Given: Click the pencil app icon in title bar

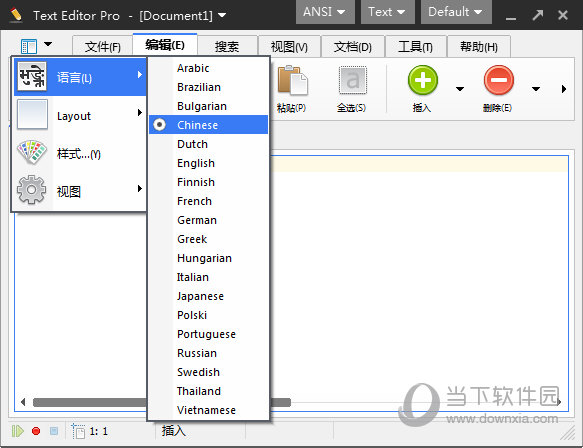Looking at the screenshot, I should pyautogui.click(x=16, y=15).
